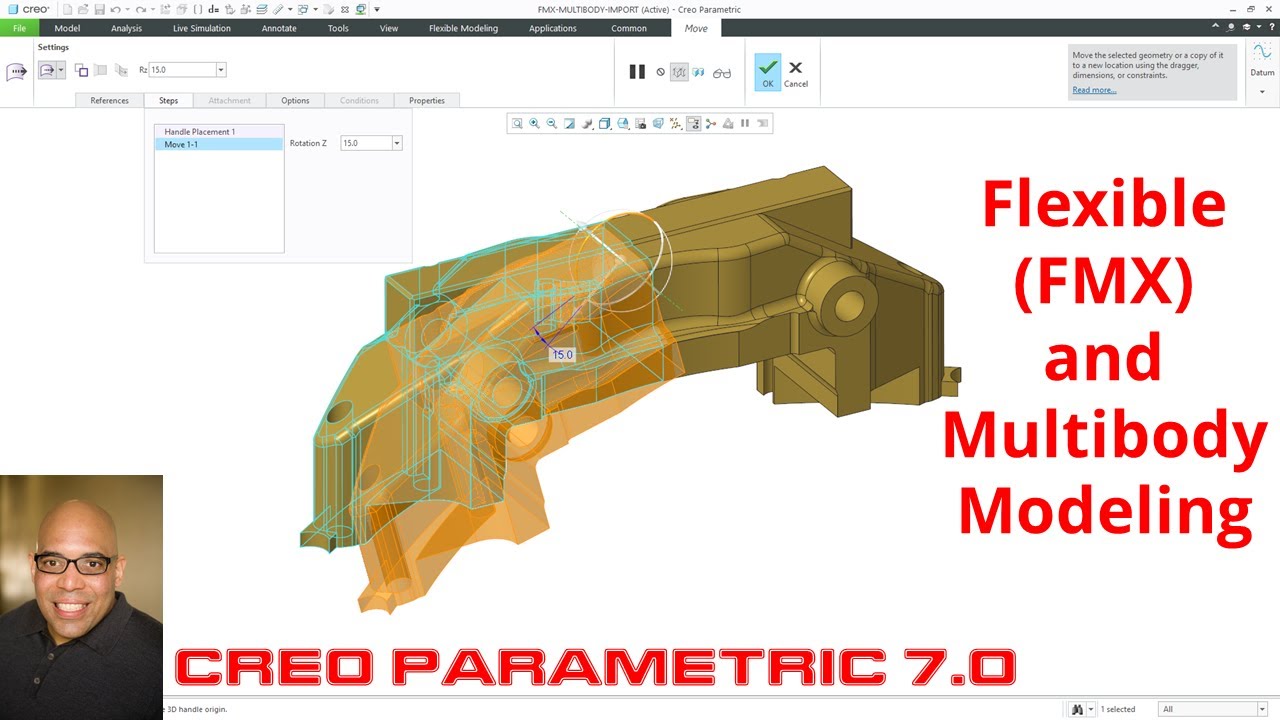Image resolution: width=1280 pixels, height=720 pixels.
Task: Toggle the annotation display icon in graphics toolbar
Action: [x=694, y=124]
